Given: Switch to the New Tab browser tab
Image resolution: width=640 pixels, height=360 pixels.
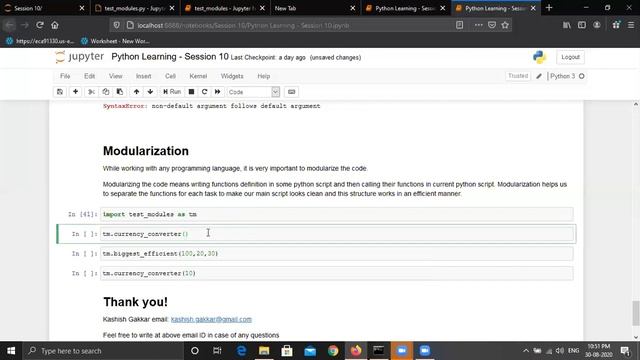Looking at the screenshot, I should [x=315, y=8].
